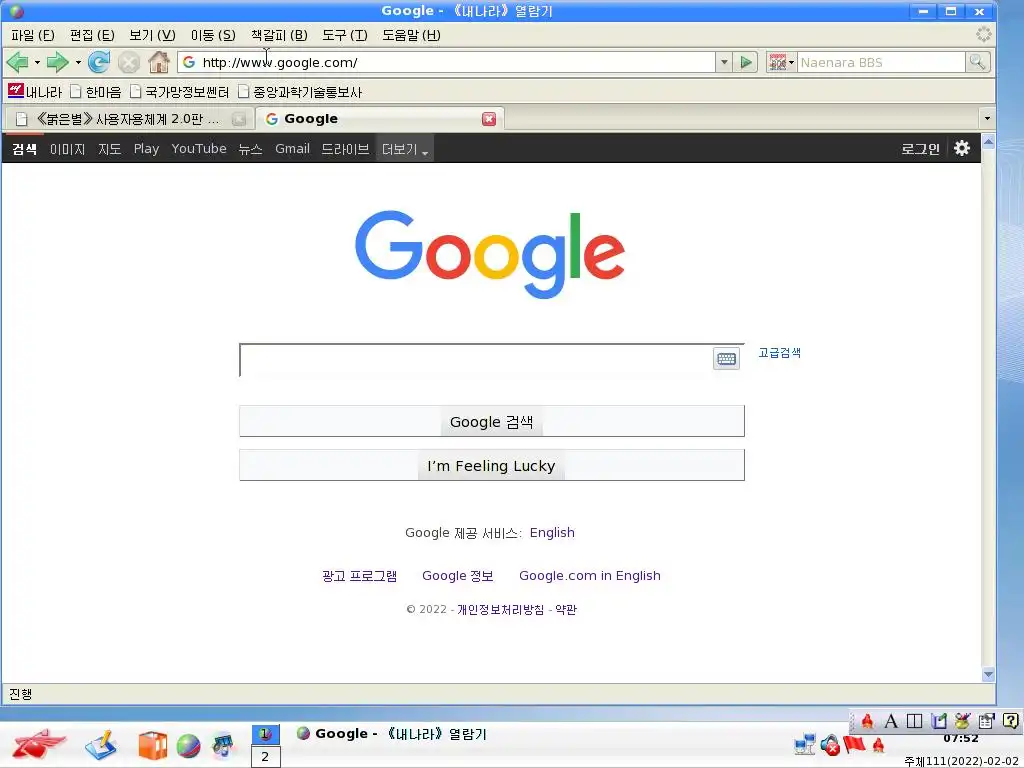The width and height of the screenshot is (1024, 768).
Task: Open the Google settings gear icon
Action: (961, 148)
